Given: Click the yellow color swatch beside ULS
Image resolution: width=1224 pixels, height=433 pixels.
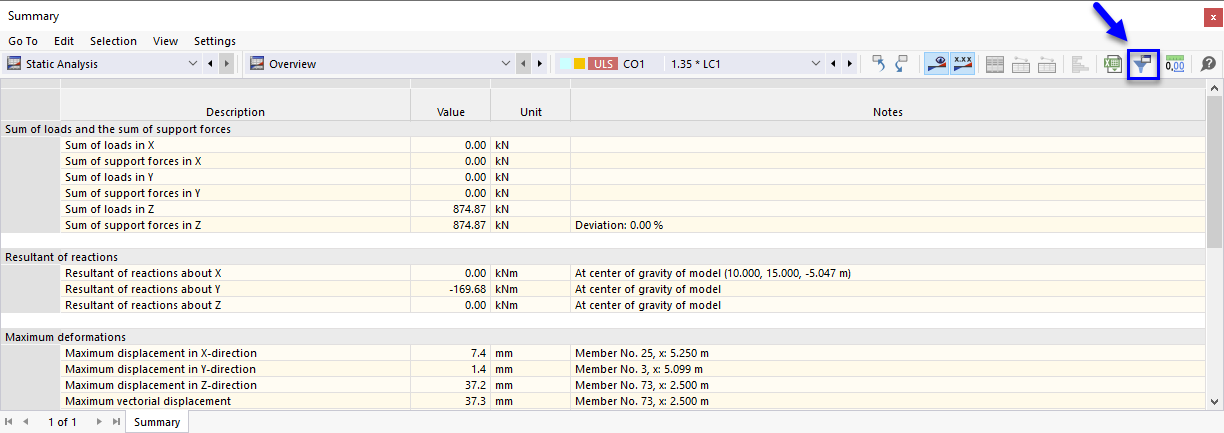Looking at the screenshot, I should coord(579,63).
